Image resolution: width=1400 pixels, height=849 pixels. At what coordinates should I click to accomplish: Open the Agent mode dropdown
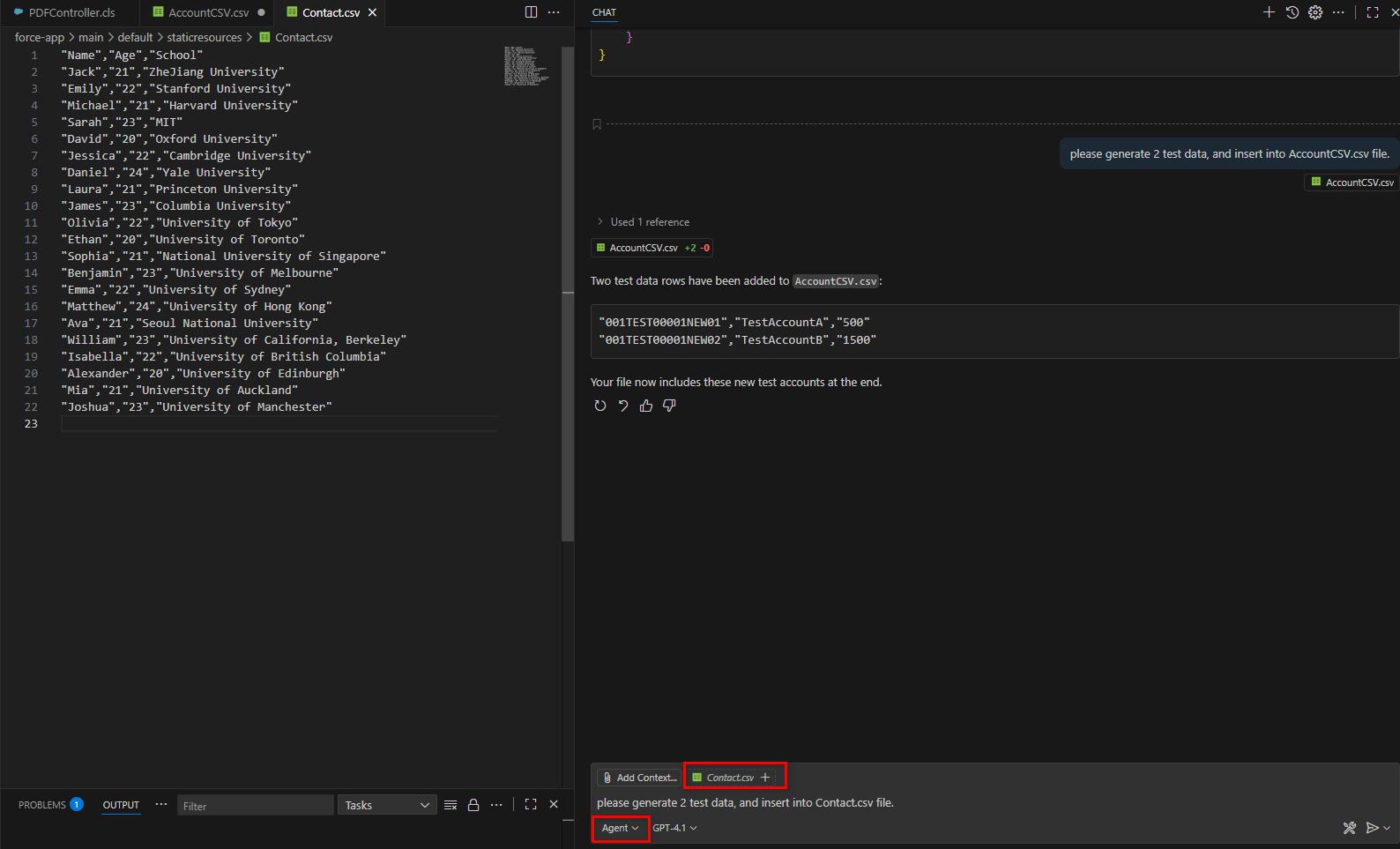coord(620,828)
